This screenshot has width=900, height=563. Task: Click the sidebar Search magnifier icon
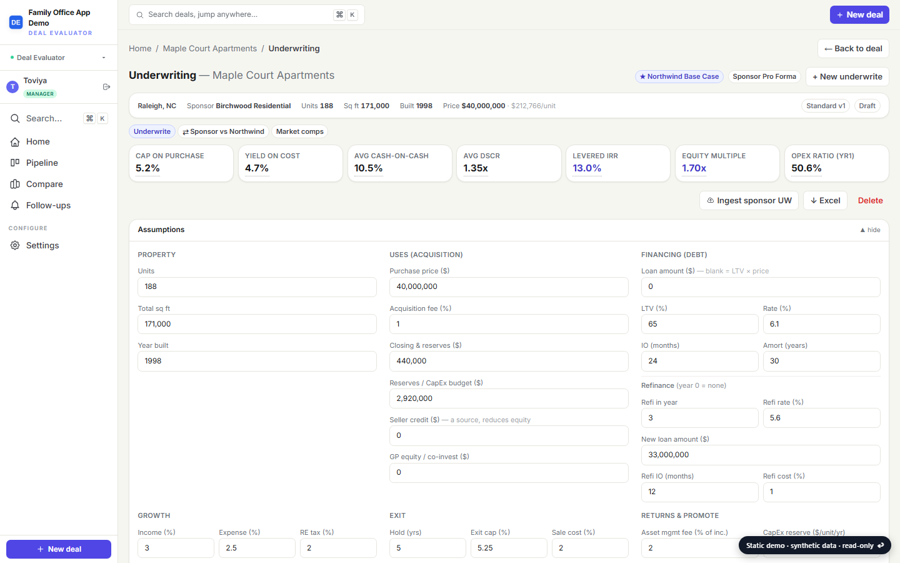15,118
